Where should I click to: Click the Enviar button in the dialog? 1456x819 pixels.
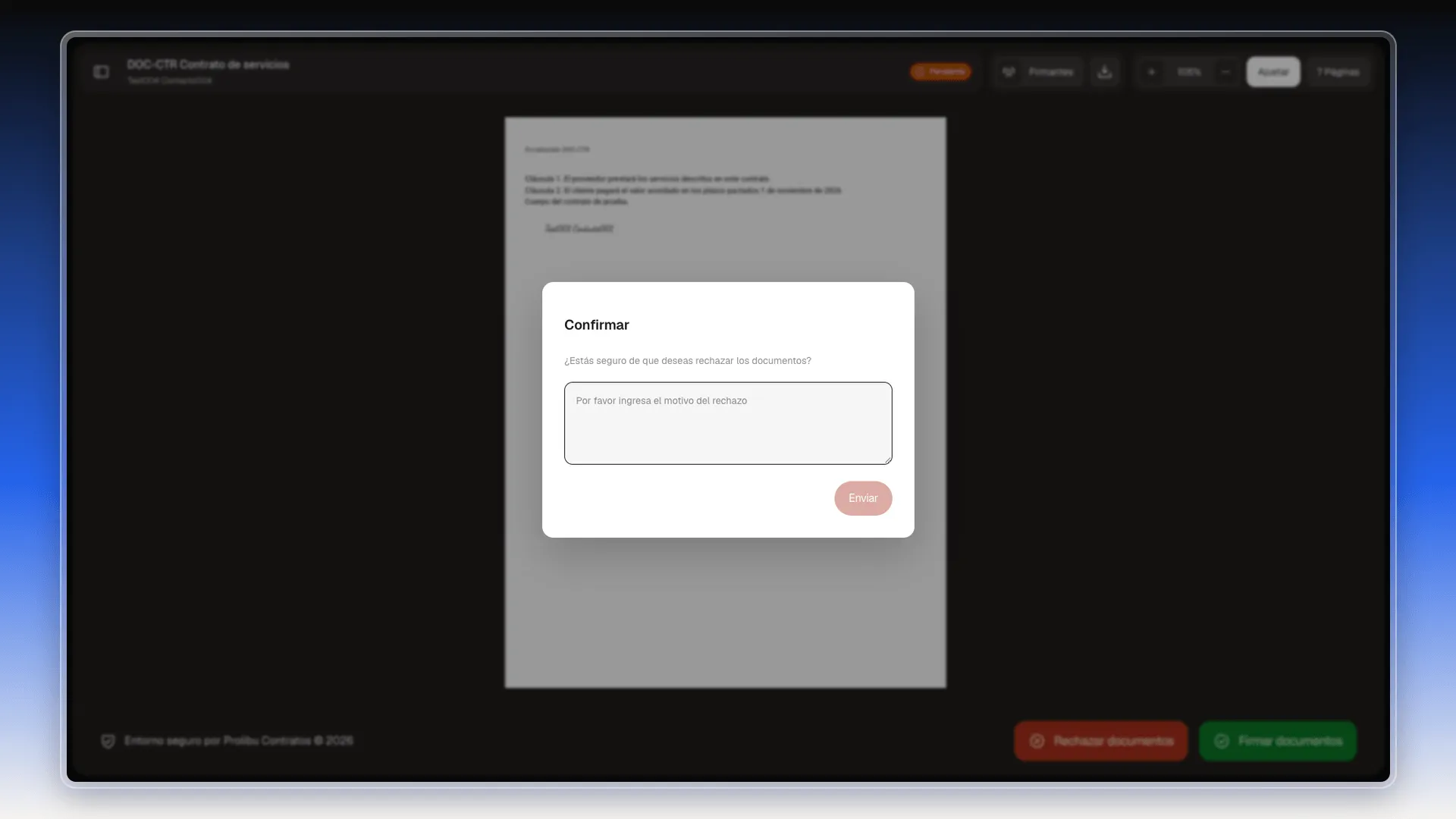[x=863, y=498]
